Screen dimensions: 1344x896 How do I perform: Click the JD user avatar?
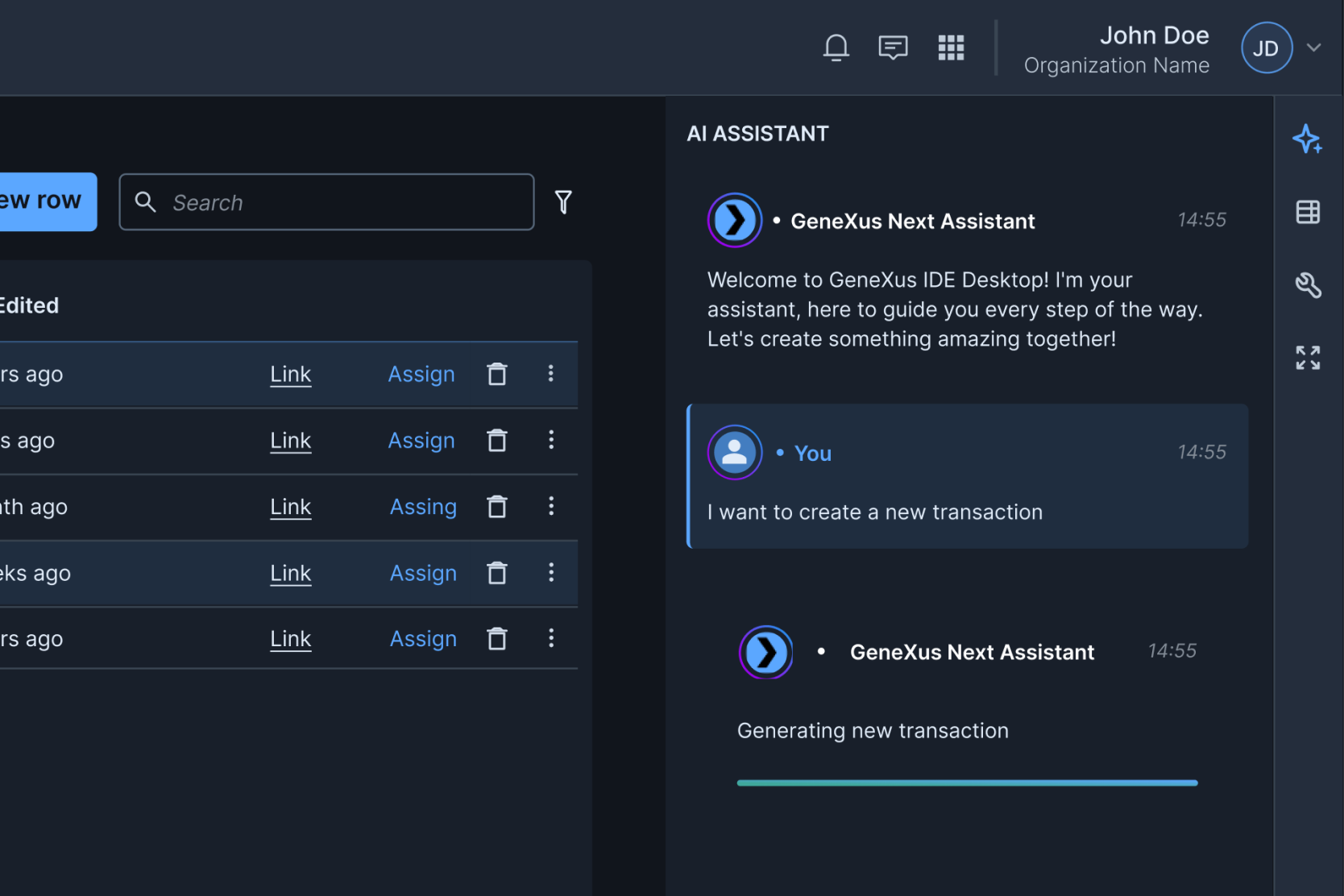1266,48
